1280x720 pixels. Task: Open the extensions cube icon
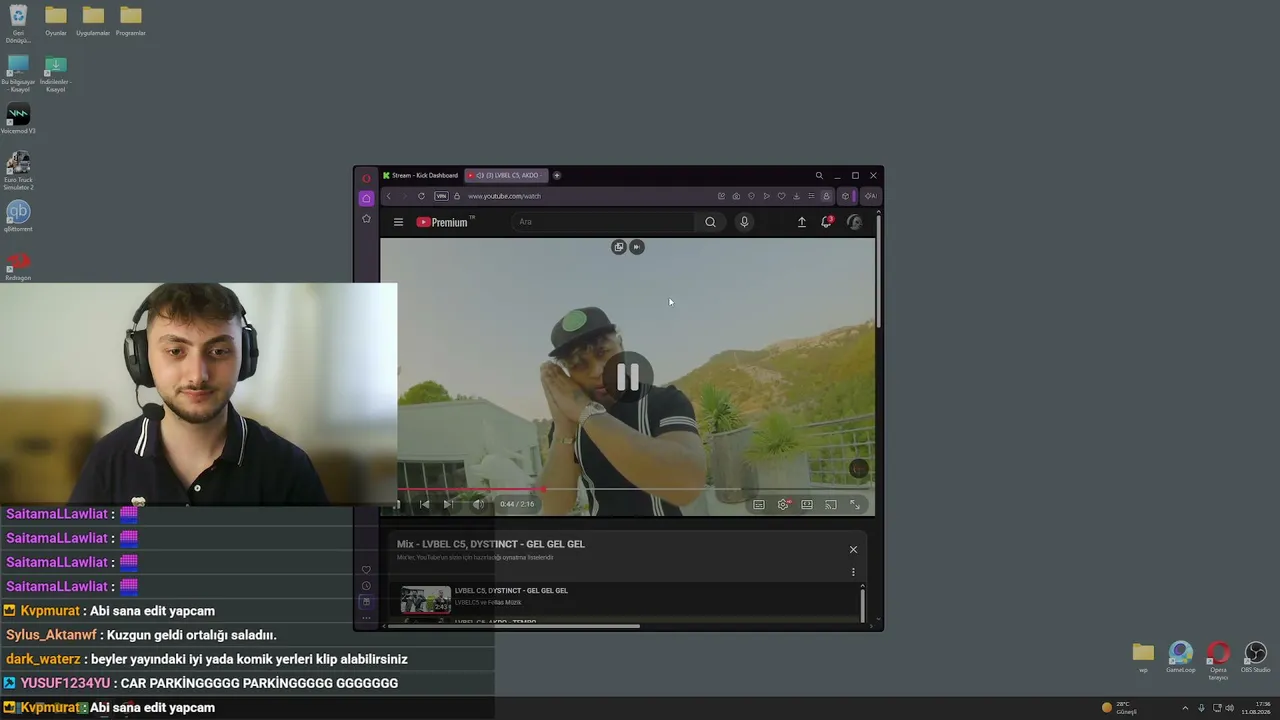tap(845, 196)
